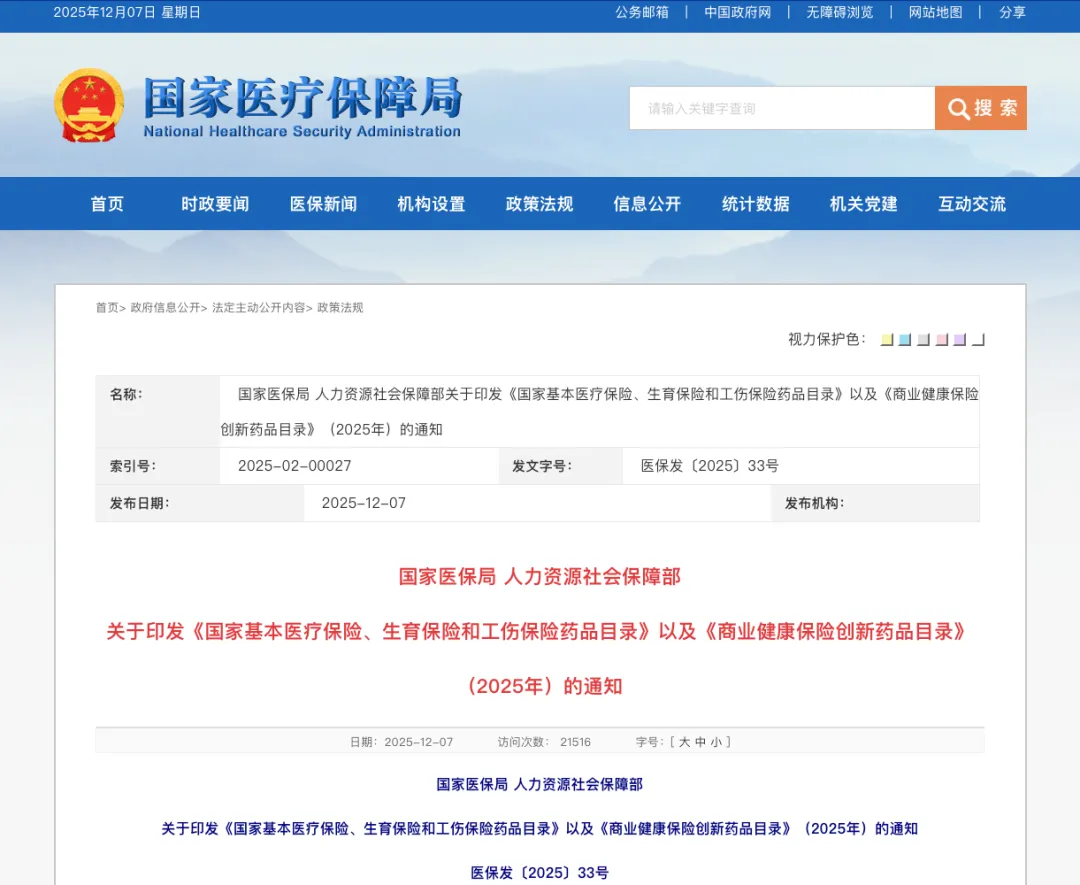This screenshot has width=1080, height=885.
Task: Open the 网站地图 site map link
Action: pyautogui.click(x=935, y=12)
